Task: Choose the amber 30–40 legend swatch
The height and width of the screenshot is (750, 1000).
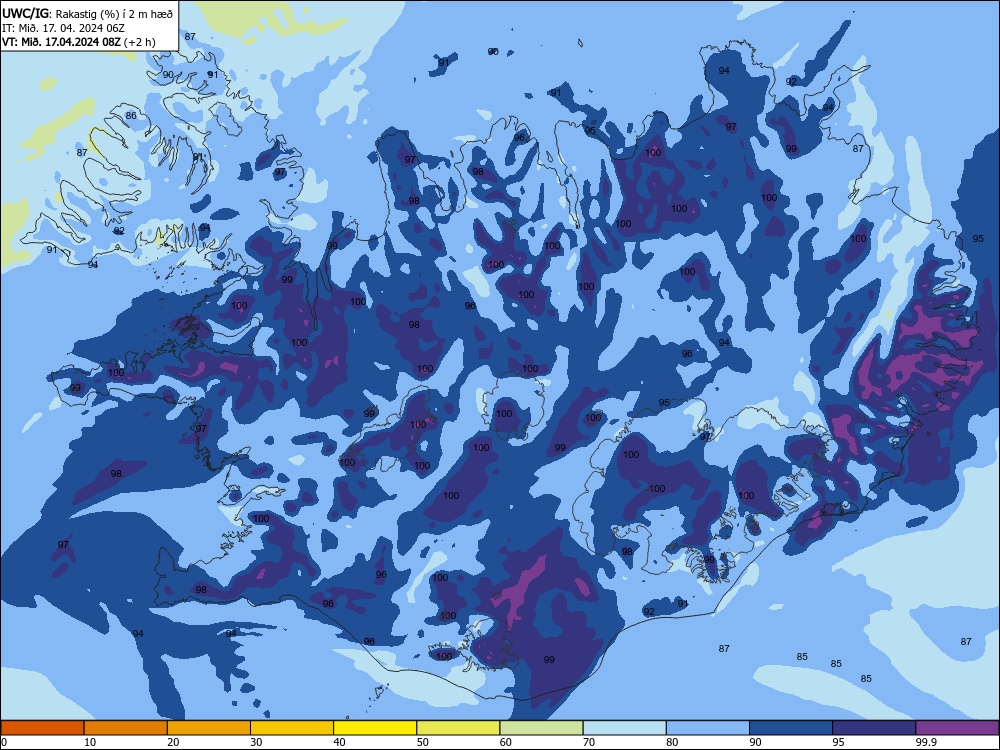Action: click(x=292, y=728)
